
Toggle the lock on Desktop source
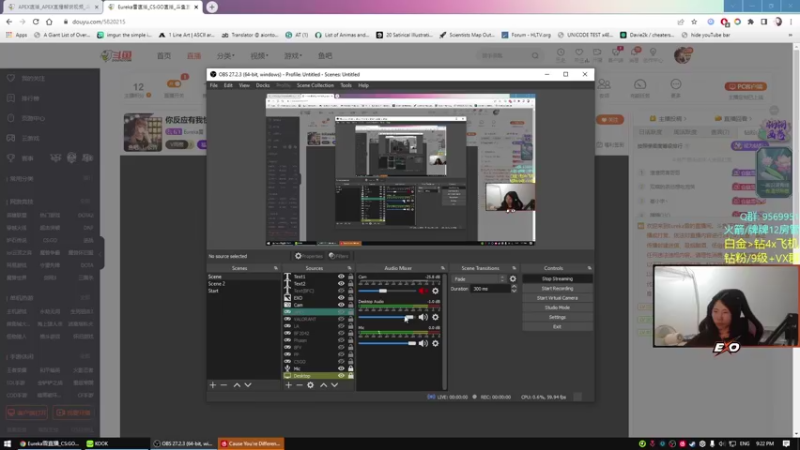[x=351, y=376]
